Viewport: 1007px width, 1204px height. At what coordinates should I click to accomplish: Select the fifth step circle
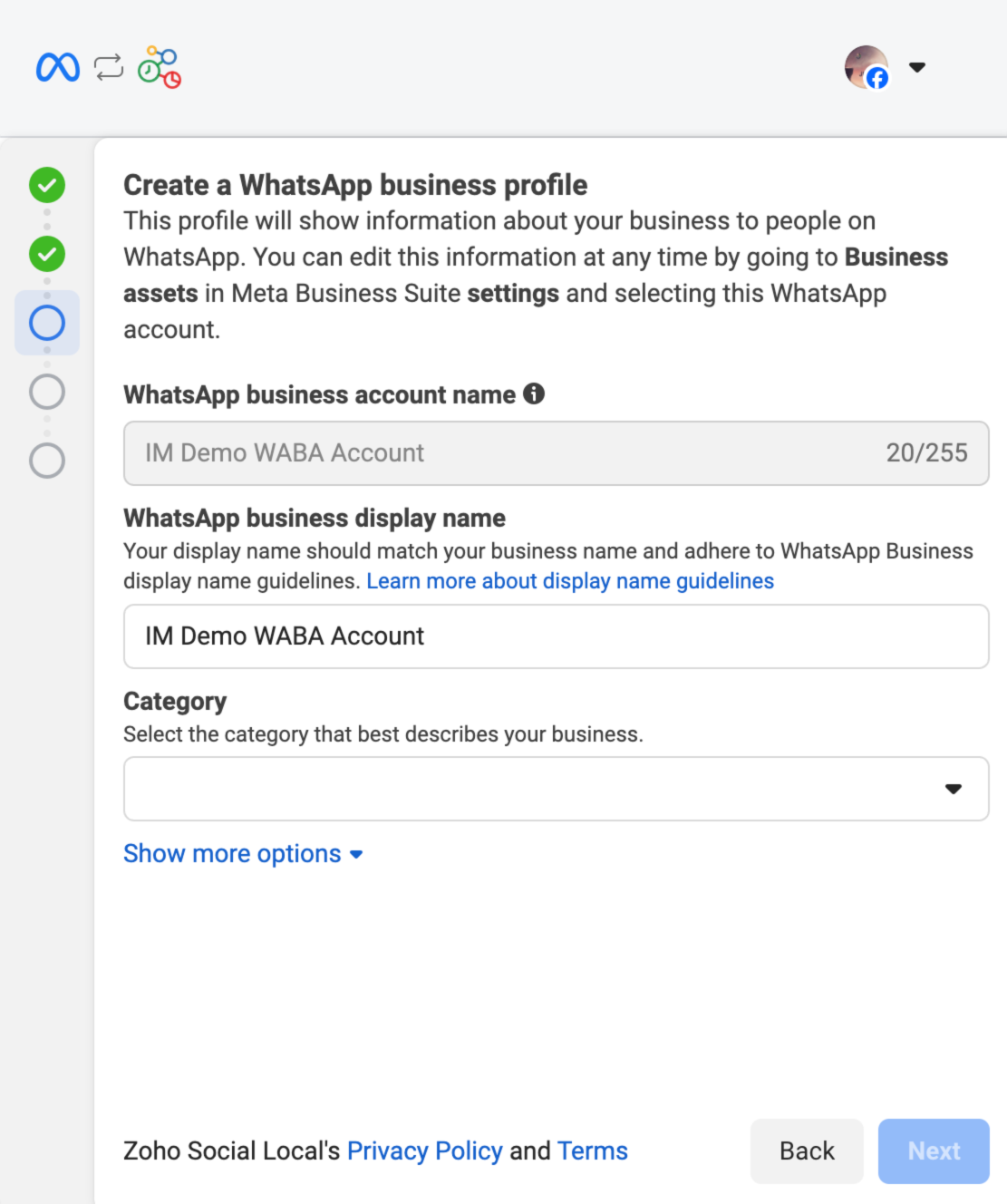pos(47,461)
